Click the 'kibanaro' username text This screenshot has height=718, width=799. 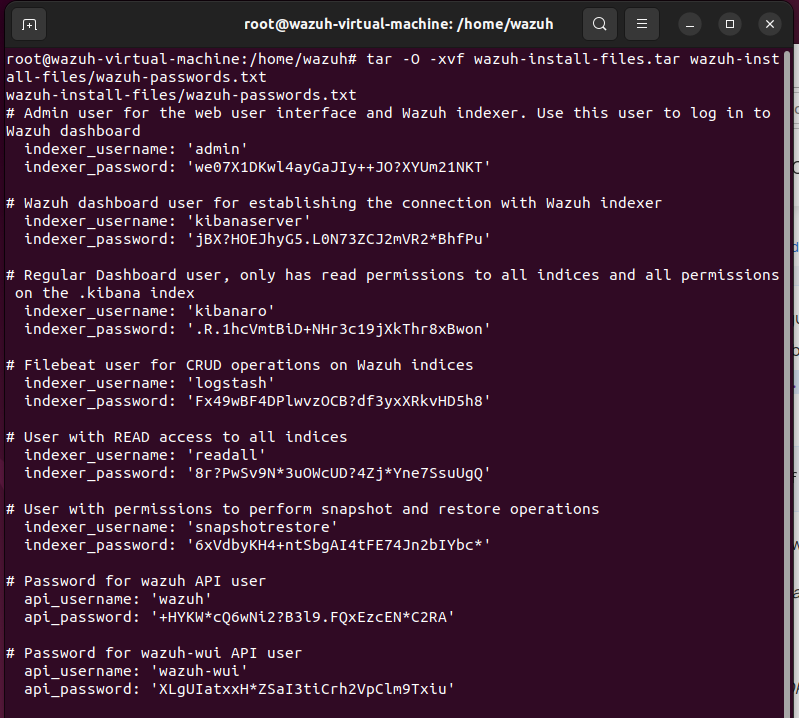230,311
